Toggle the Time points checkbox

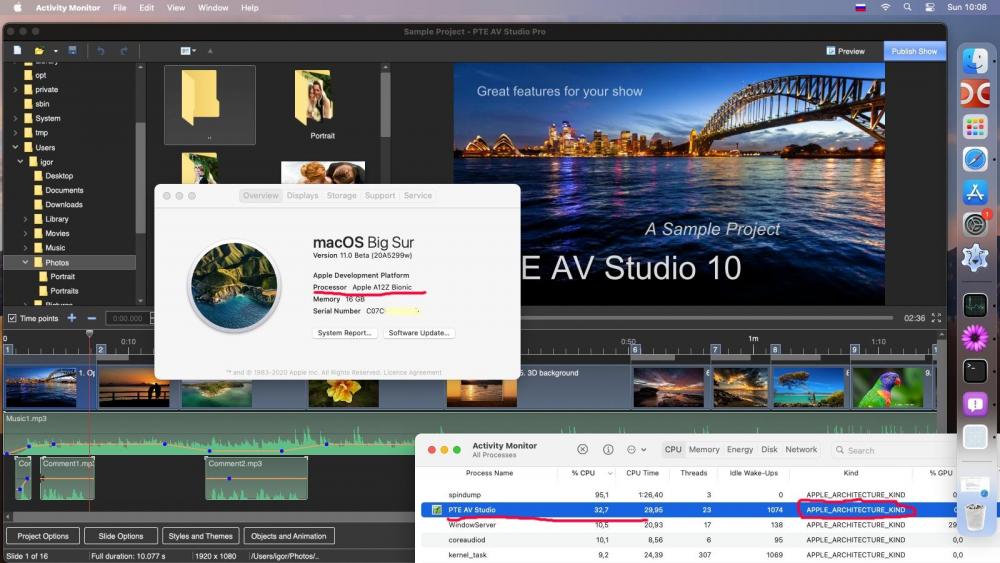pyautogui.click(x=12, y=319)
